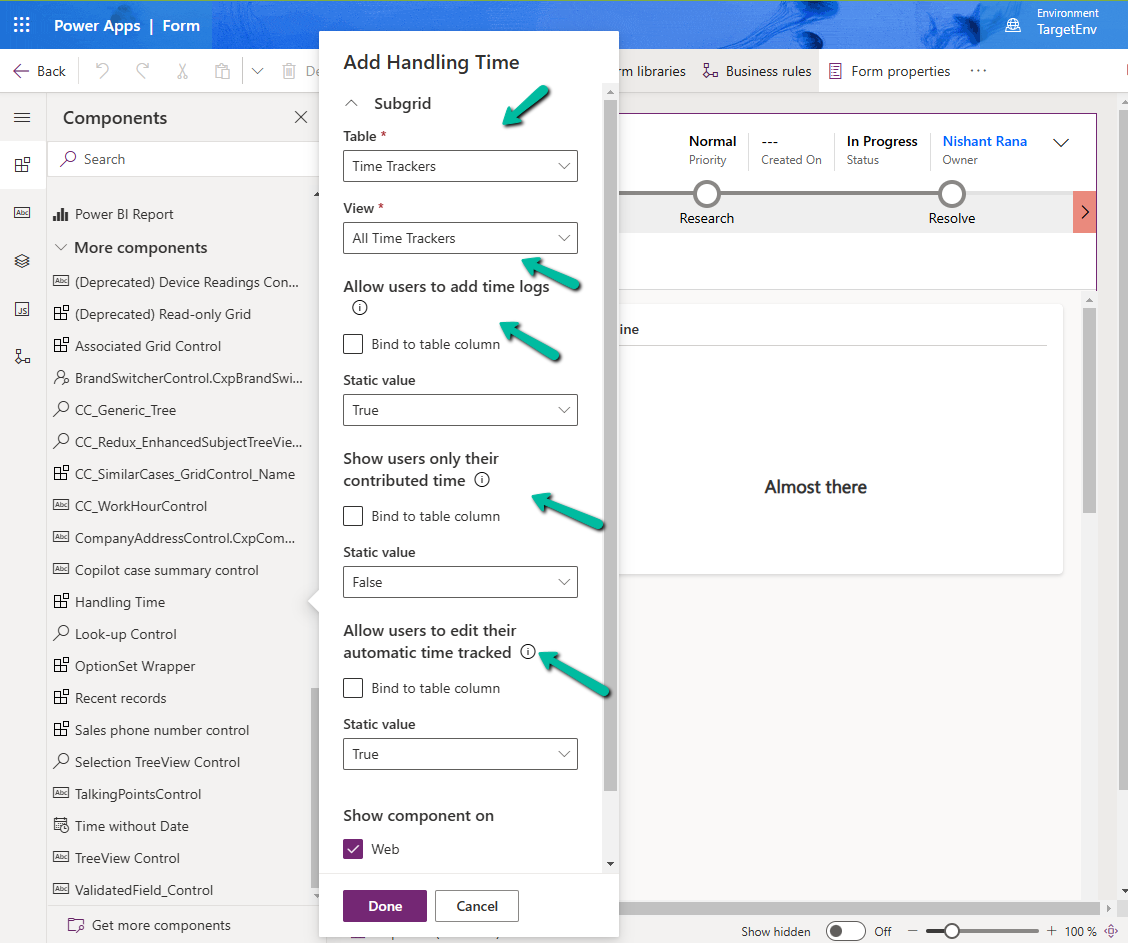This screenshot has height=943, width=1128.
Task: Uncheck the Web checkbox under Show component on
Action: pyautogui.click(x=353, y=848)
